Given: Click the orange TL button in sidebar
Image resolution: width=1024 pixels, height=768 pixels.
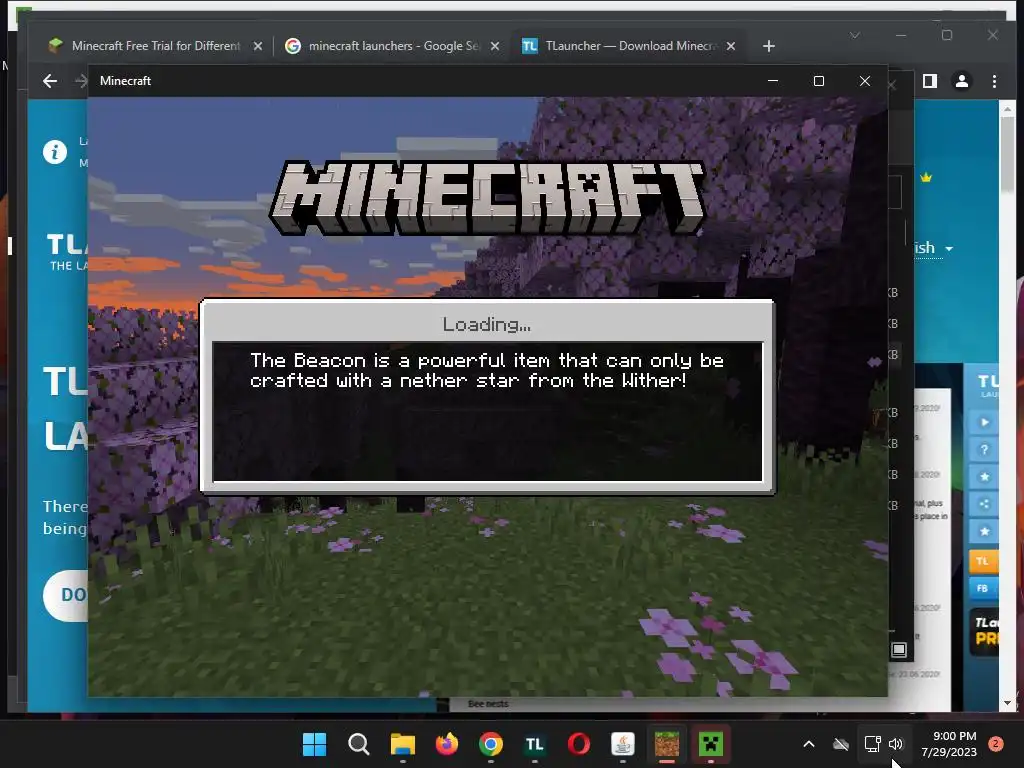Looking at the screenshot, I should (x=984, y=561).
